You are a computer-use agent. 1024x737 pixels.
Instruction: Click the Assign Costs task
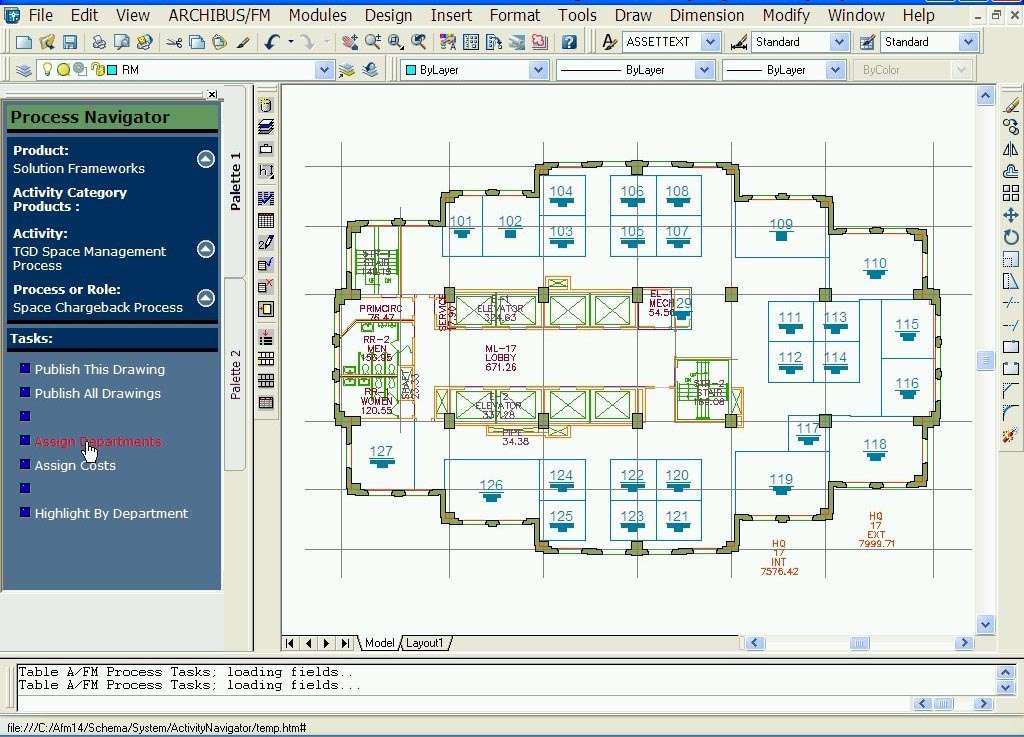tap(75, 465)
